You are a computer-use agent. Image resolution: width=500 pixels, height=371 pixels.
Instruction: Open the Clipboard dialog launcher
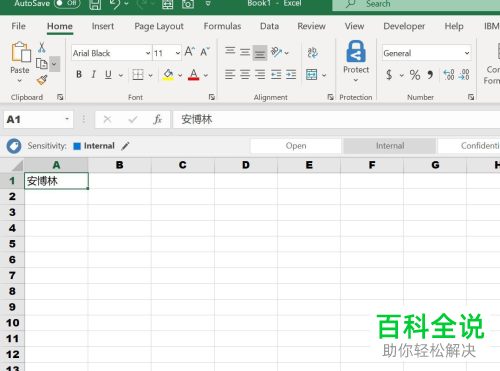pos(60,97)
